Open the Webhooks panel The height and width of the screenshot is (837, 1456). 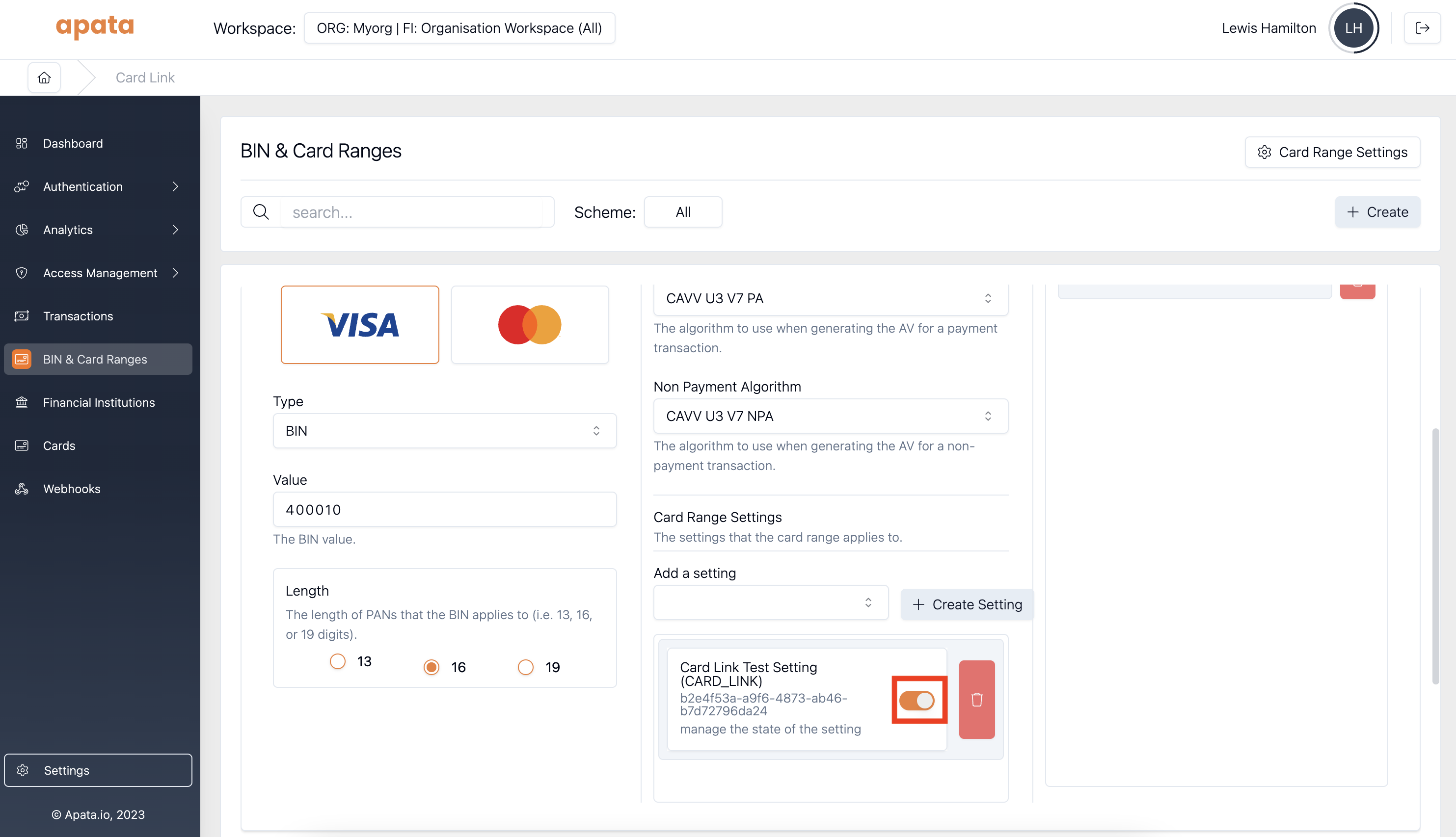pos(71,488)
